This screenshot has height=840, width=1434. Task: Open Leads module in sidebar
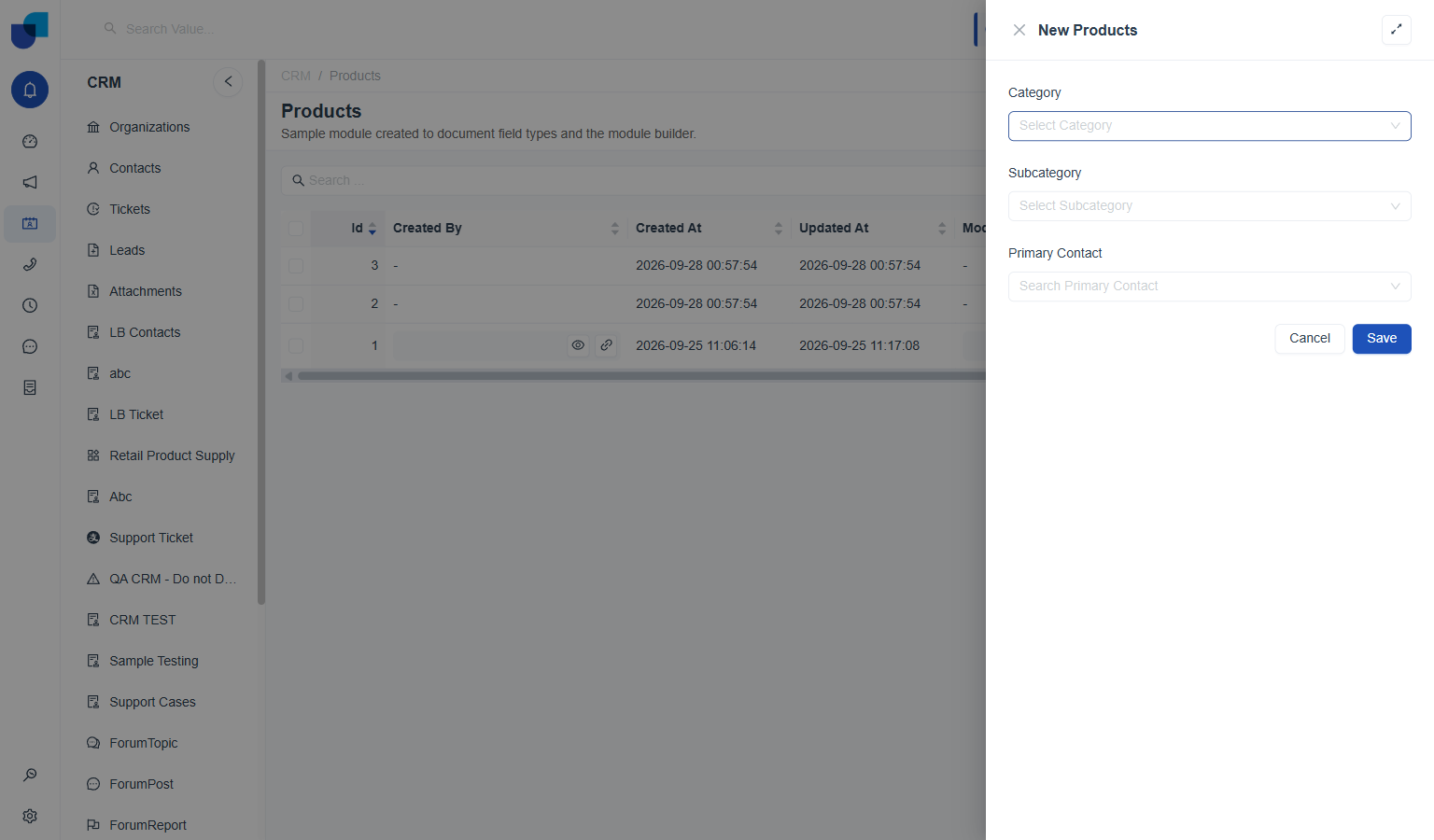127,250
